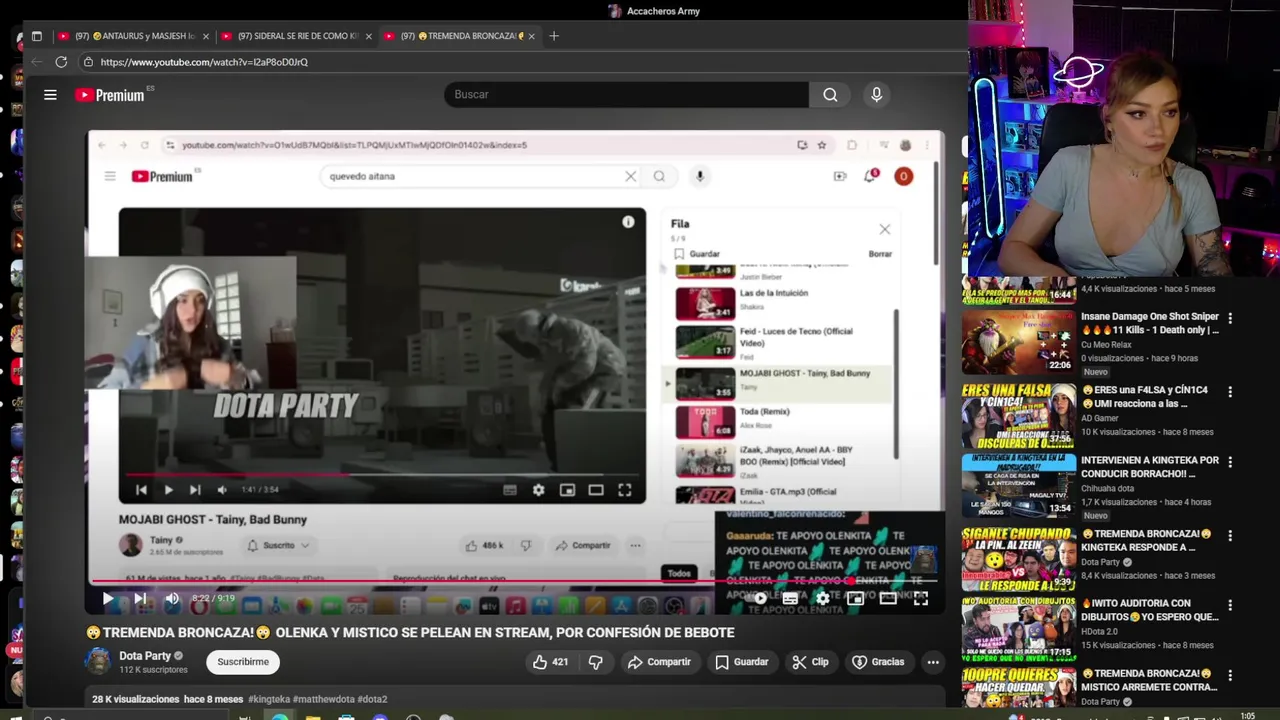Switch to miniplayer mode

pos(855,599)
